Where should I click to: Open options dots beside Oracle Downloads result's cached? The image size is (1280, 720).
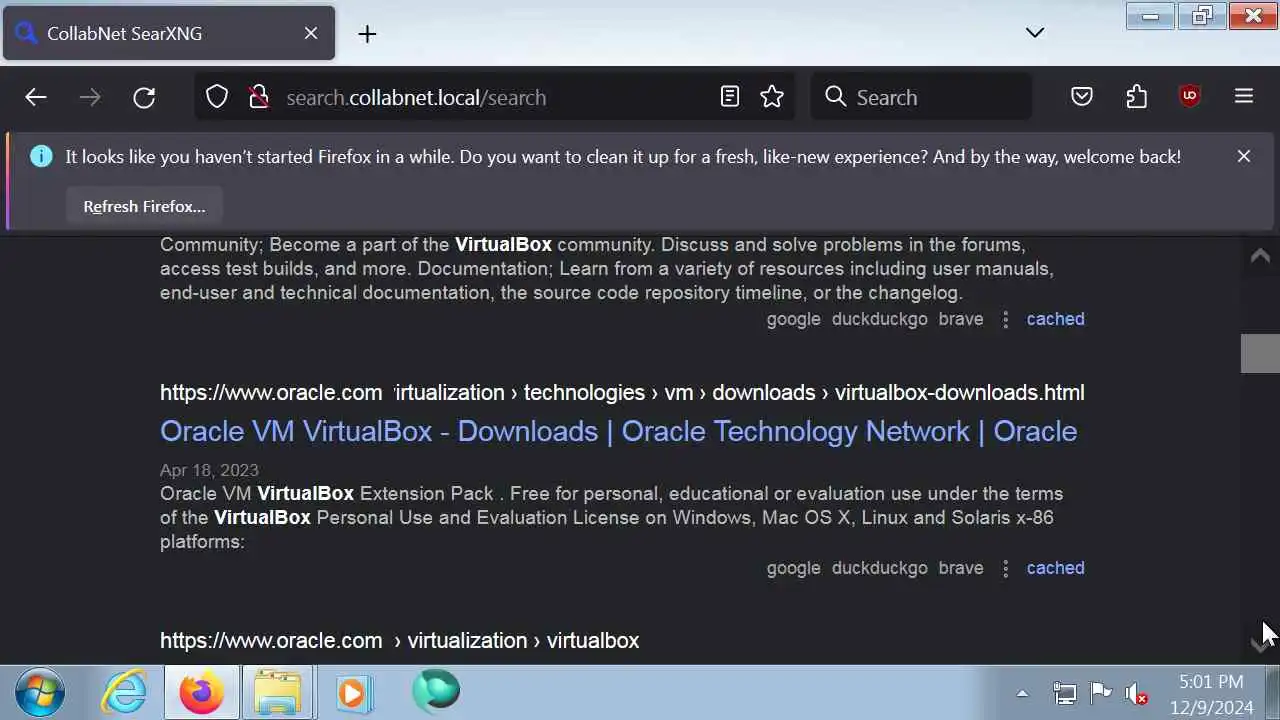tap(1005, 568)
